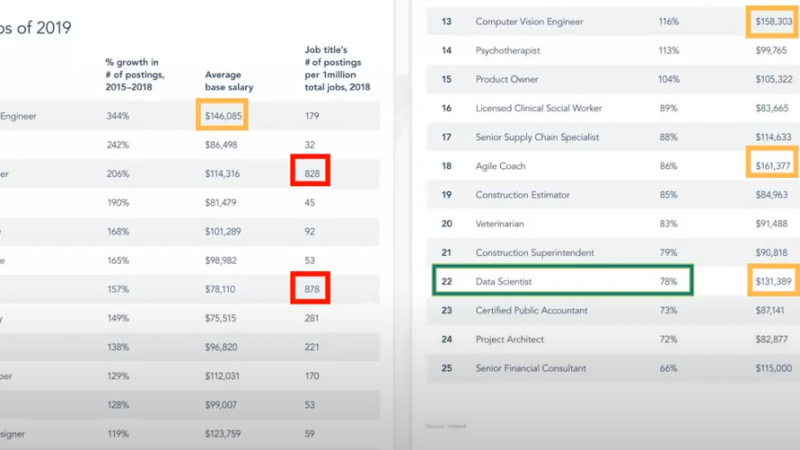Select the Certified Public Accountant title

coord(531,311)
